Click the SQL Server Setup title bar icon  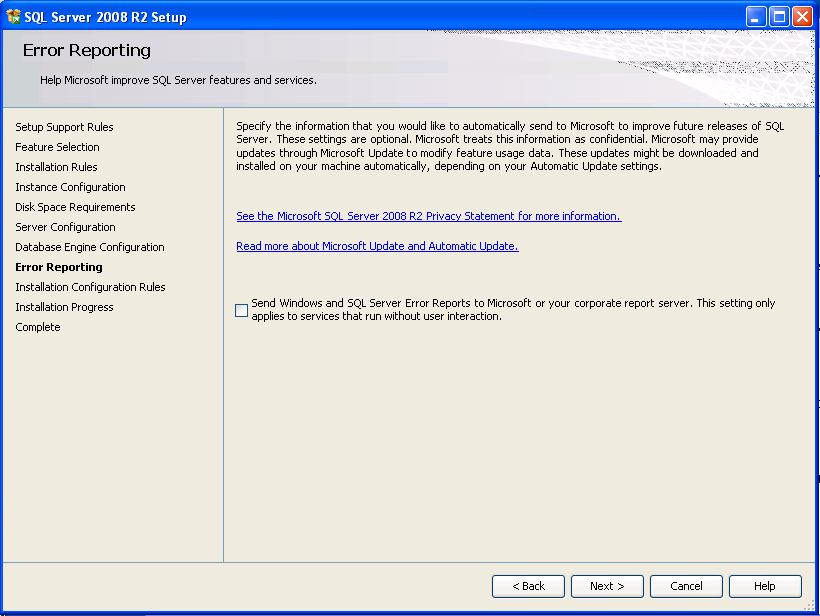14,16
